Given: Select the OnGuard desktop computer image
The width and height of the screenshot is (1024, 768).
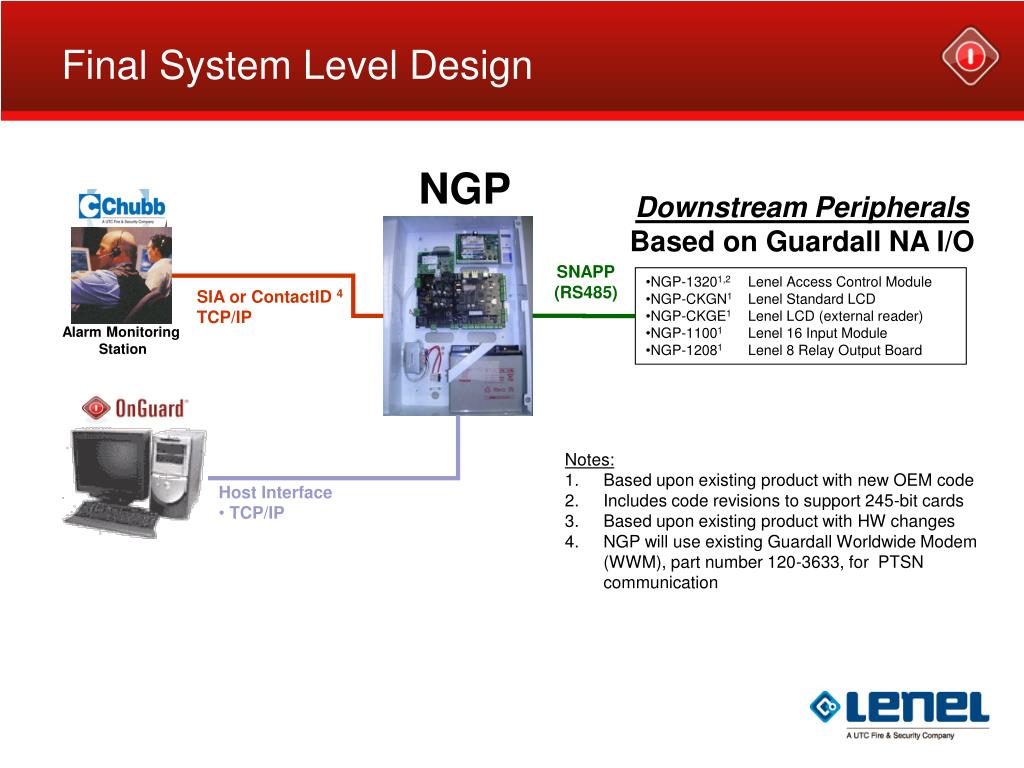Looking at the screenshot, I should tap(135, 482).
